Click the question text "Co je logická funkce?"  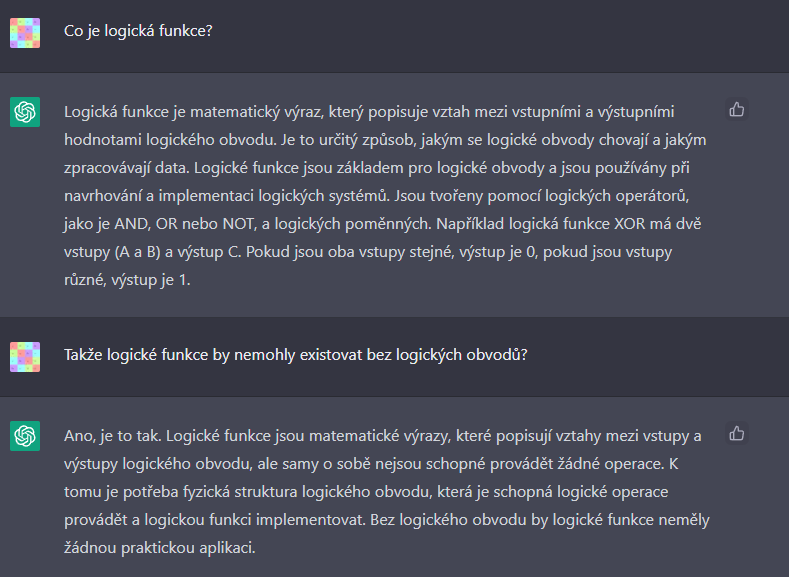click(138, 31)
